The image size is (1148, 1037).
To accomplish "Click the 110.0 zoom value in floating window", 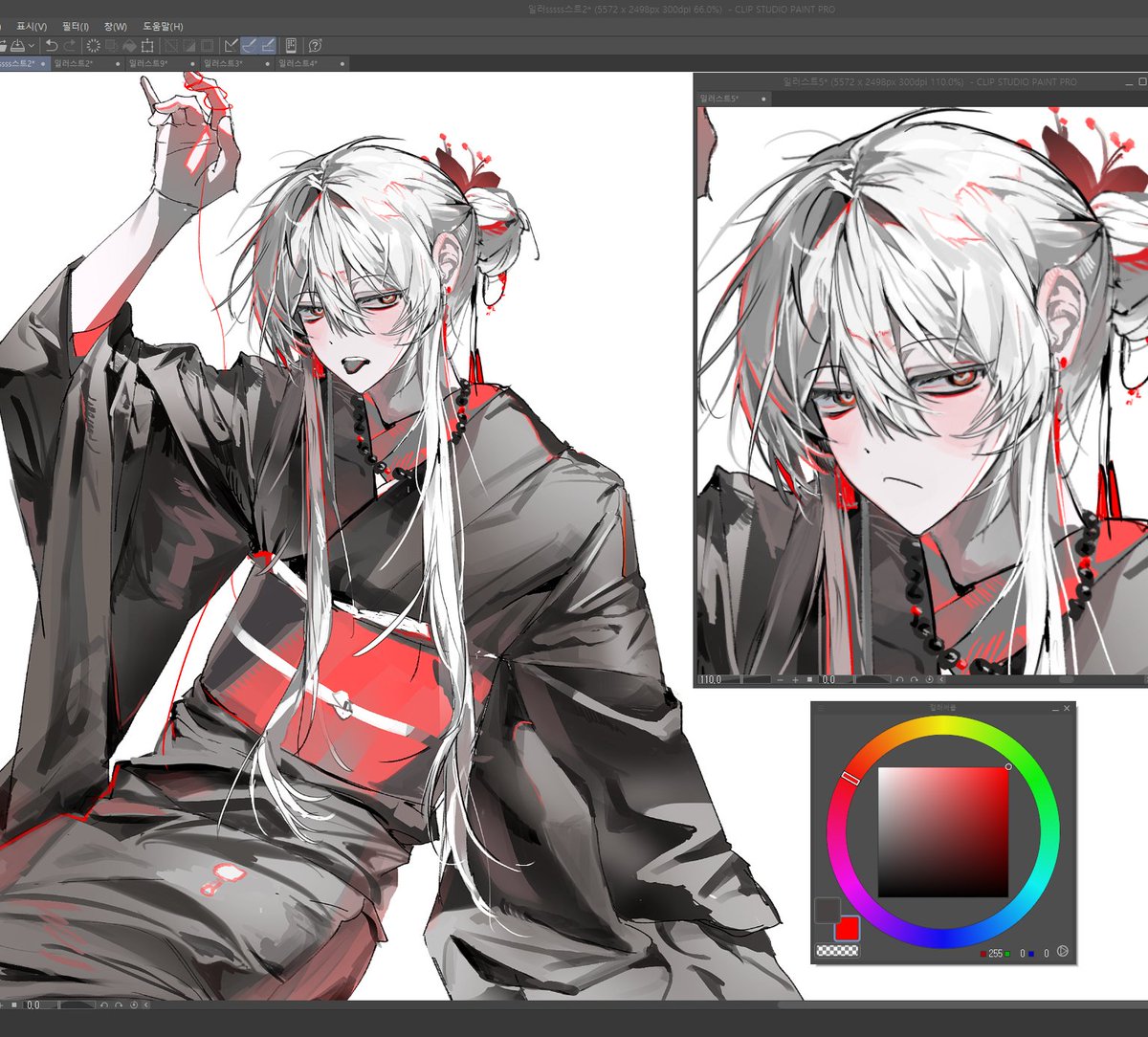I will click(711, 679).
